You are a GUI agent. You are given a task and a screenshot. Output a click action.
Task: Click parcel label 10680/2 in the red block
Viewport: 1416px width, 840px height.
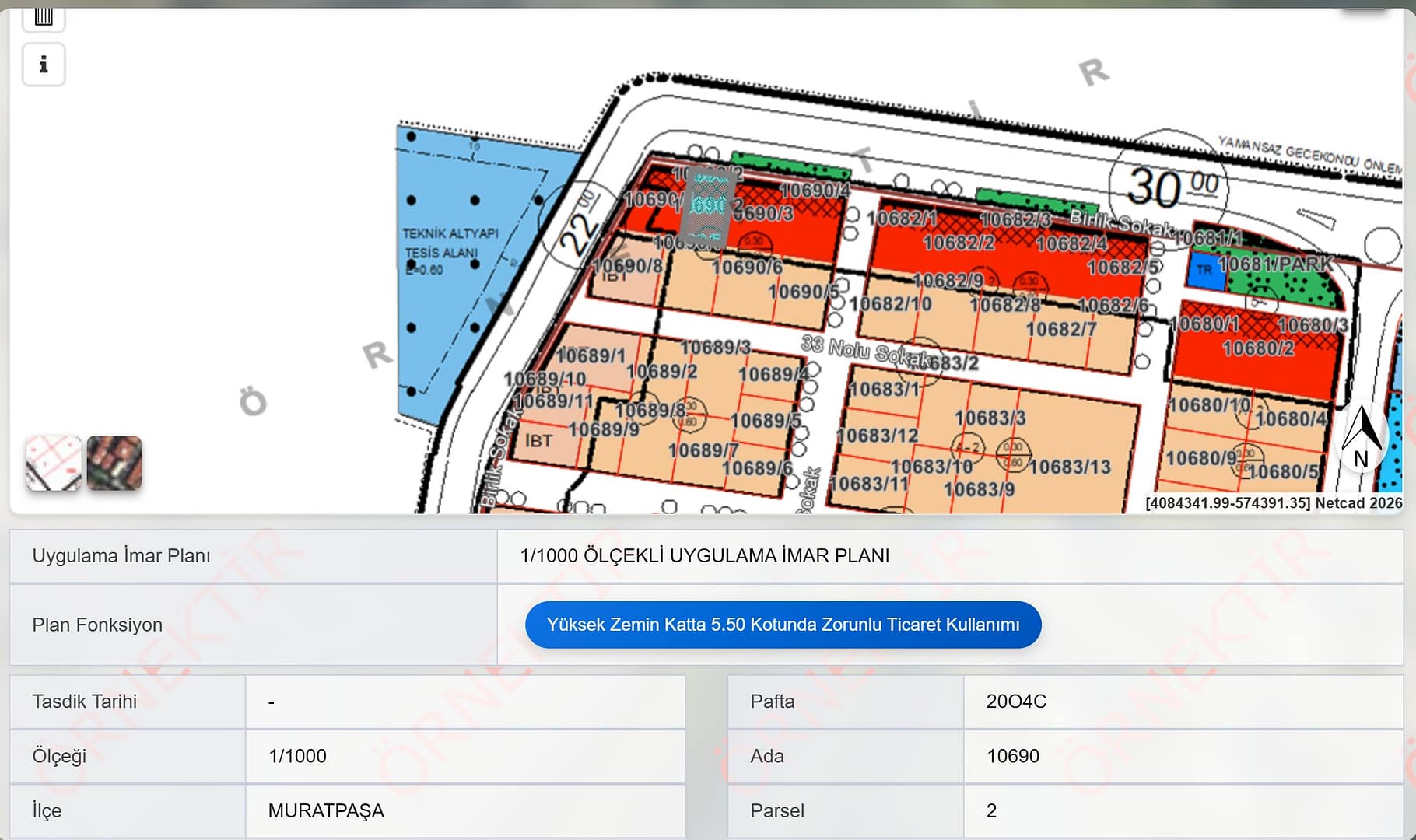tap(1258, 348)
